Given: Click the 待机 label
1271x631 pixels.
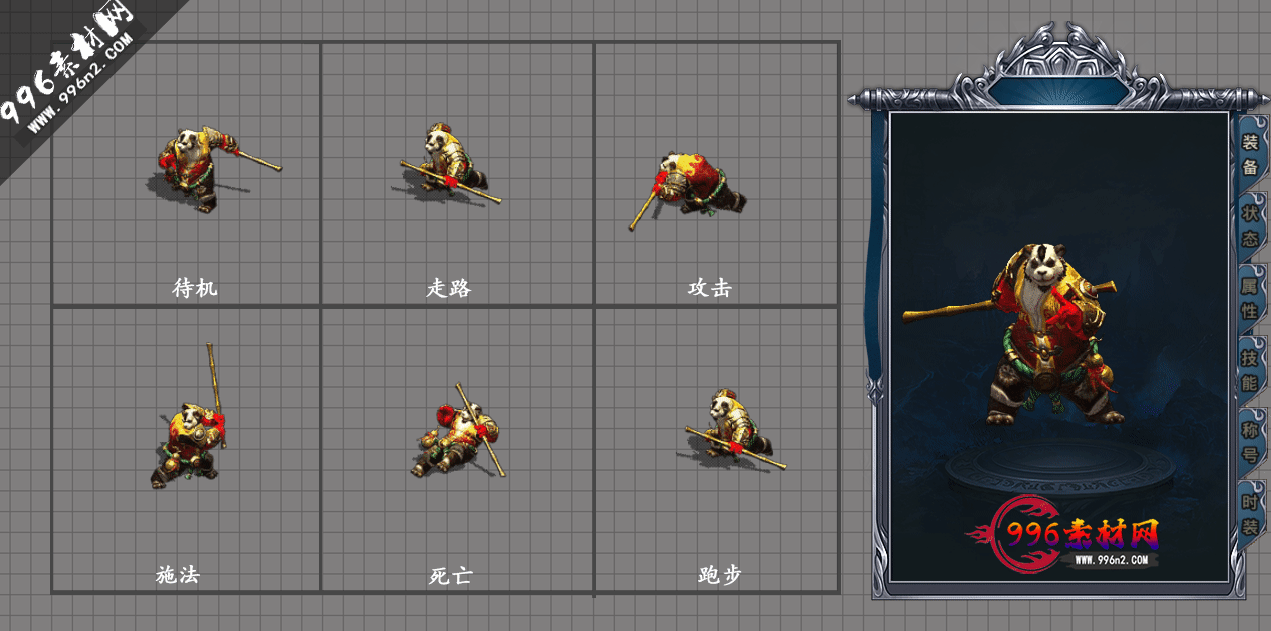Looking at the screenshot, I should [195, 288].
